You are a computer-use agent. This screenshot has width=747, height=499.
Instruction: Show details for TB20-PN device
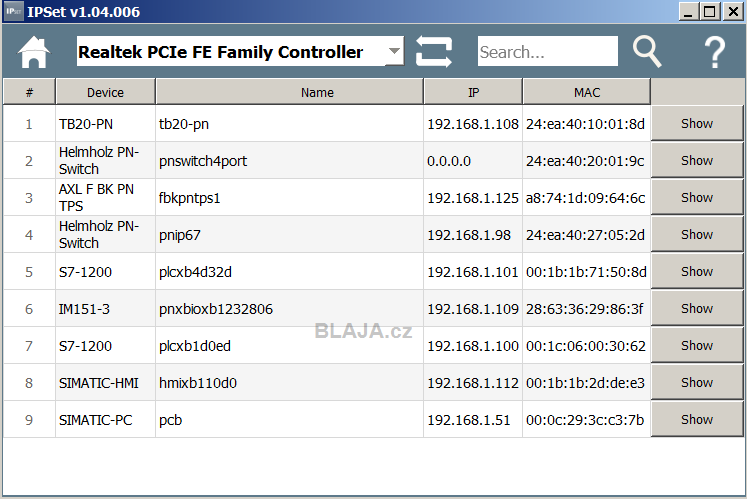point(697,123)
